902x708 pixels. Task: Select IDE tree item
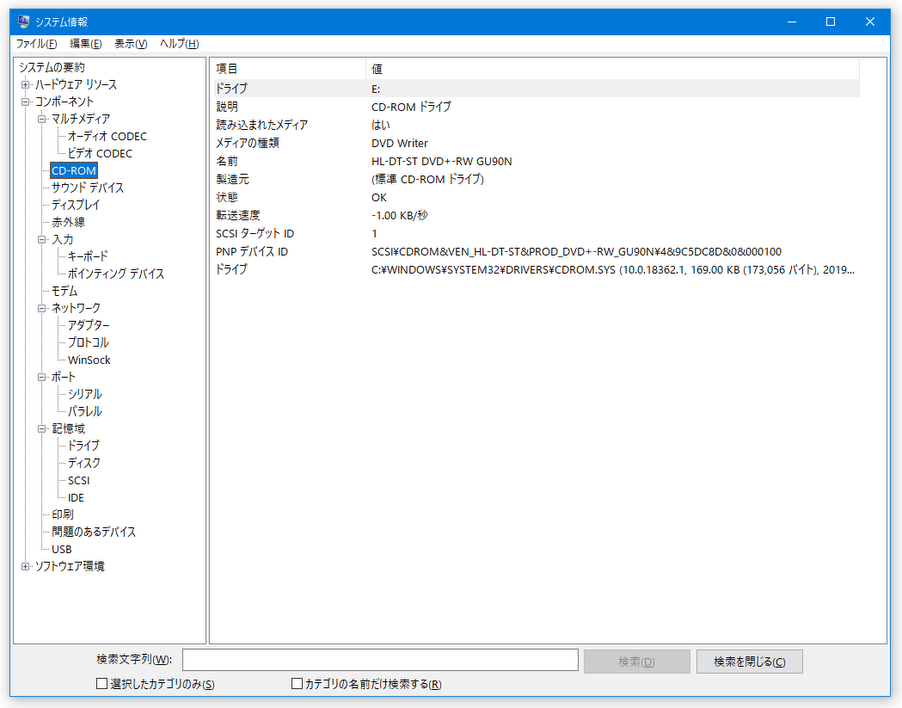tap(75, 497)
